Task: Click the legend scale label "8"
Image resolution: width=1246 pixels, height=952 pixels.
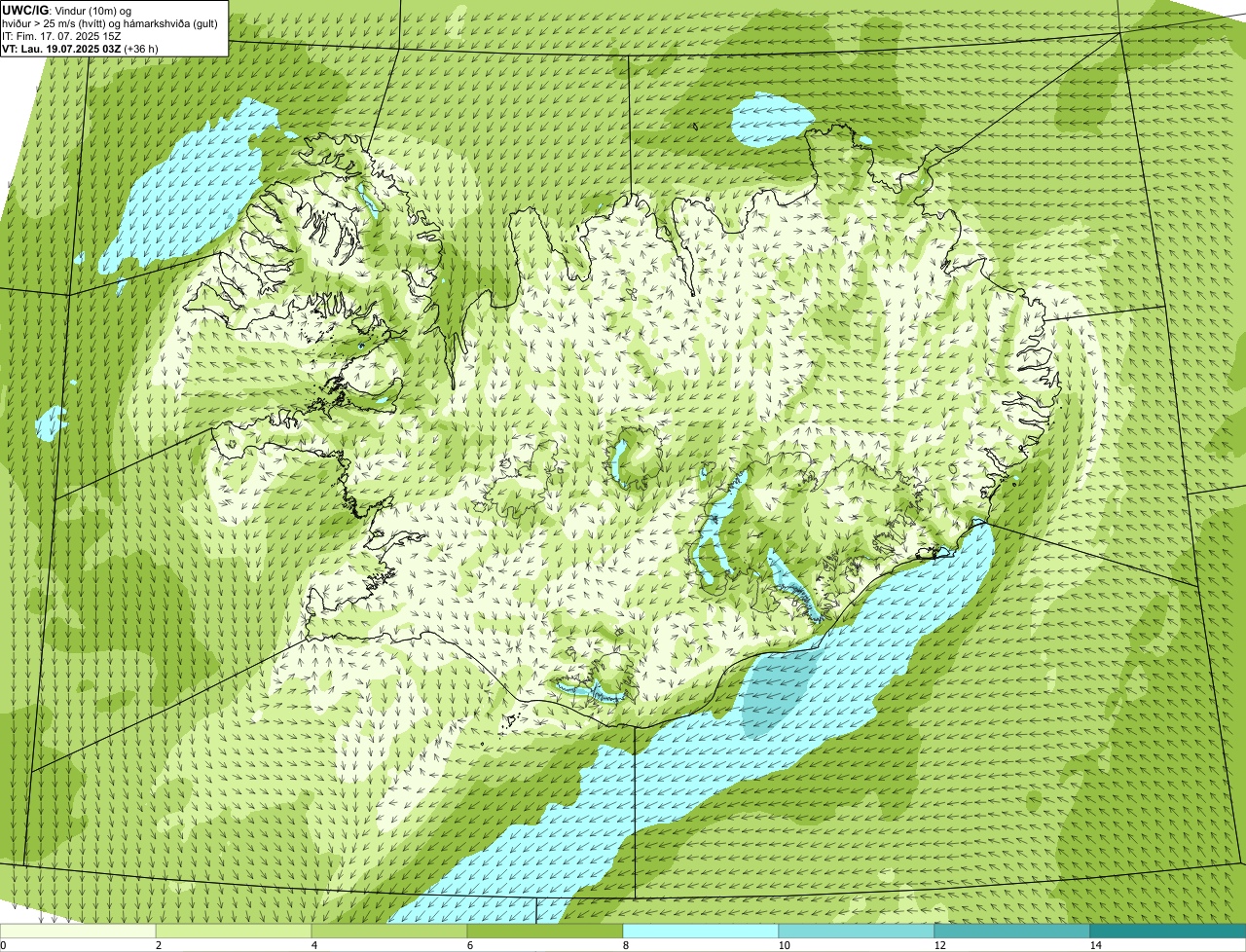Action: (625, 945)
